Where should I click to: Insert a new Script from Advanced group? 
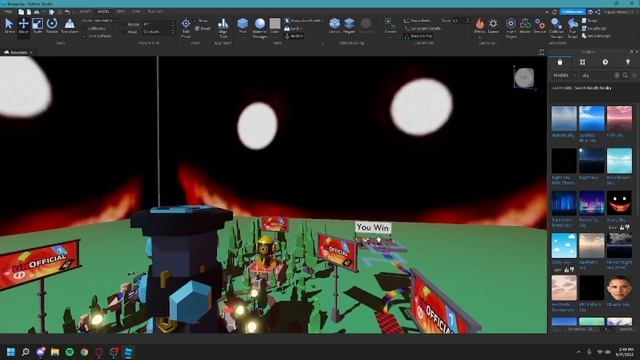coord(590,20)
